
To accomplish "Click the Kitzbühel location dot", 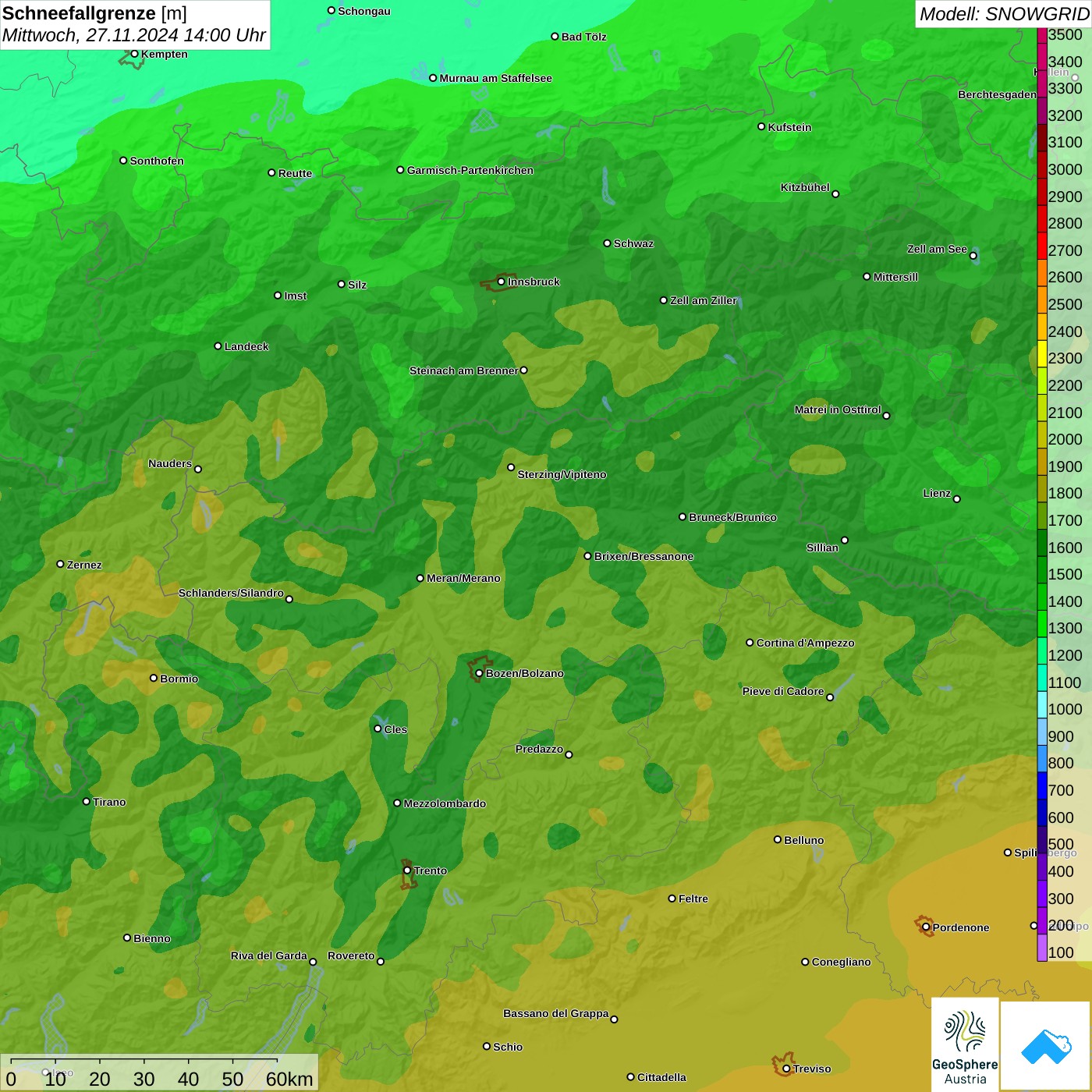I will pos(835,193).
